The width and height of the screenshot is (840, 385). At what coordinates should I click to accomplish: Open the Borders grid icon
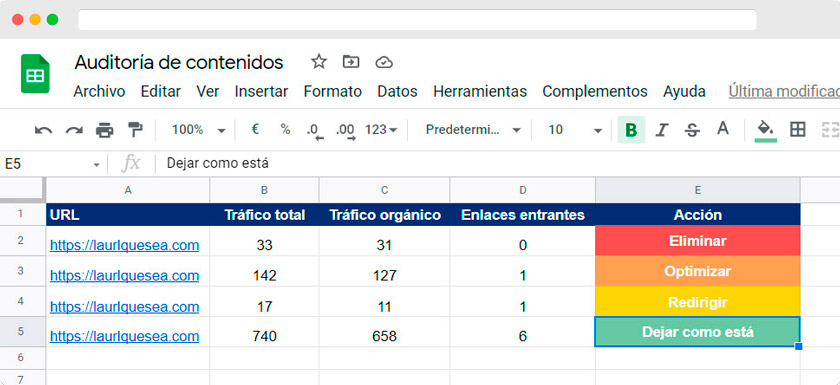click(798, 130)
